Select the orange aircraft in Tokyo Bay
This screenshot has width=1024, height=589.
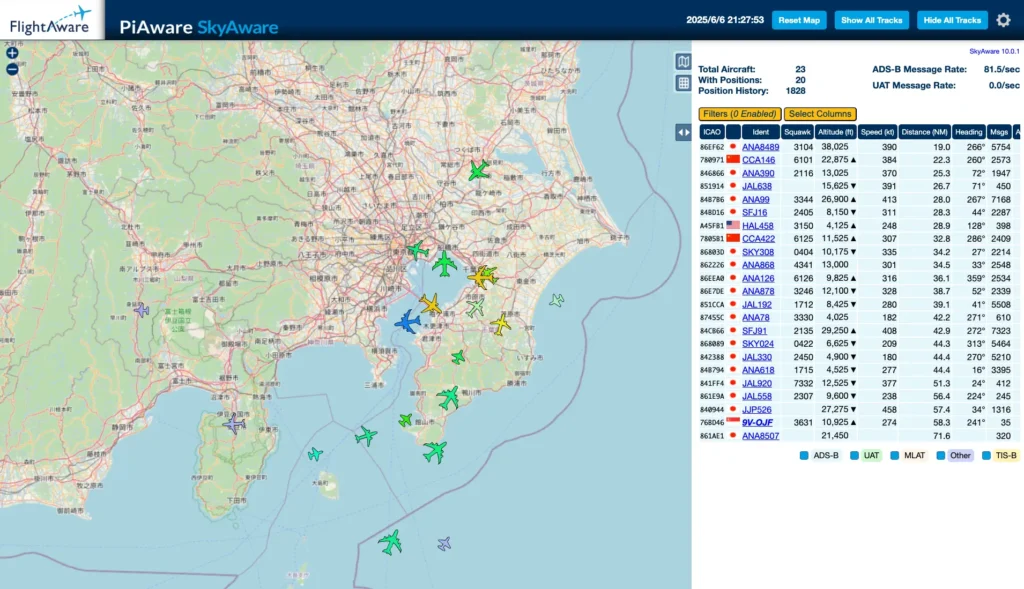430,304
